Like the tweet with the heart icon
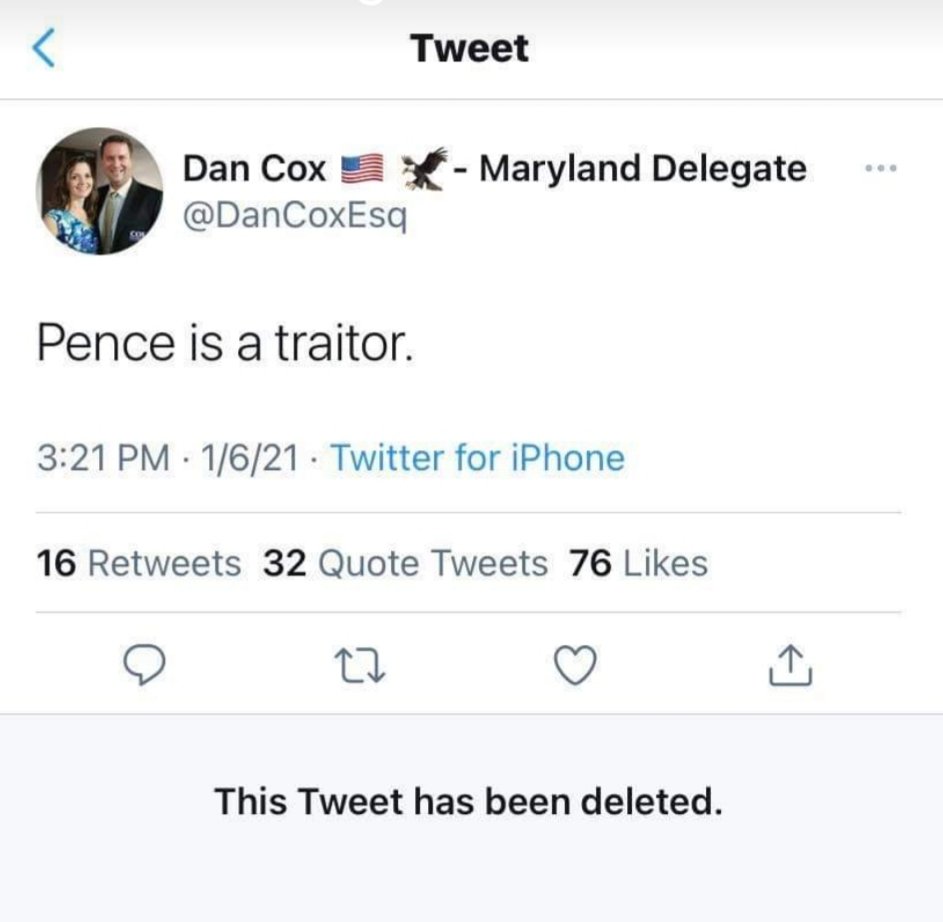This screenshot has height=922, width=943. (576, 666)
